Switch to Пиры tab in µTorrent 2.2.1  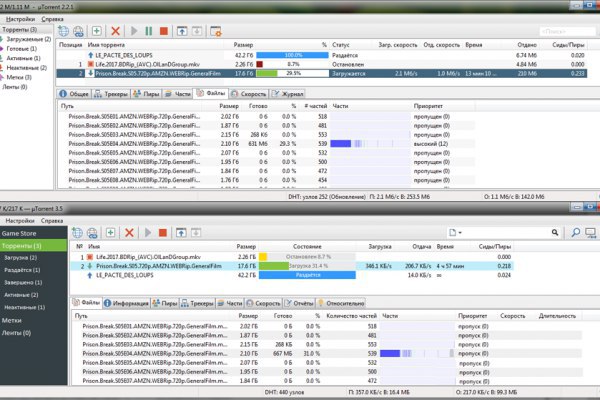click(x=146, y=93)
